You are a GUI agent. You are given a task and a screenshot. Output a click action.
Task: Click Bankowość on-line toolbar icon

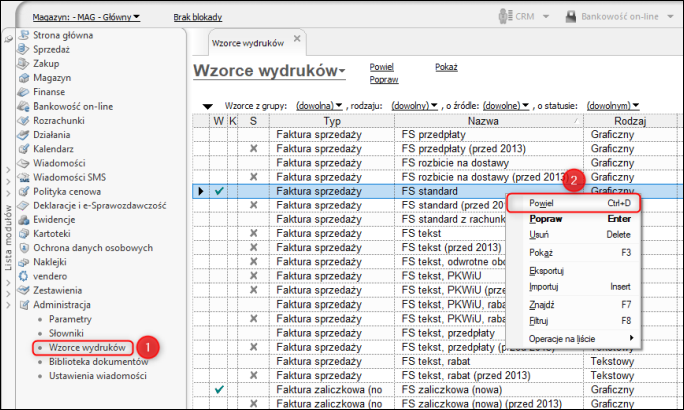pos(571,17)
